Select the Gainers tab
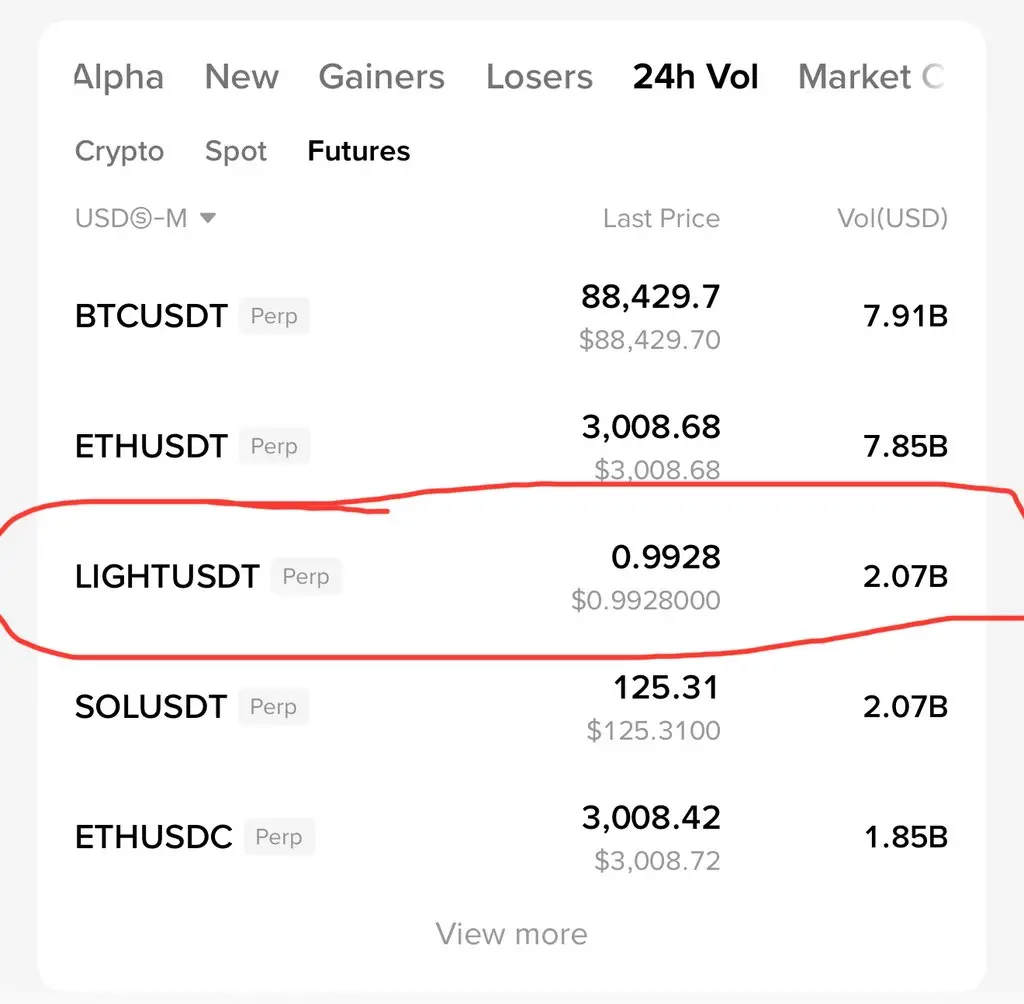The width and height of the screenshot is (1024, 1004). coord(381,77)
